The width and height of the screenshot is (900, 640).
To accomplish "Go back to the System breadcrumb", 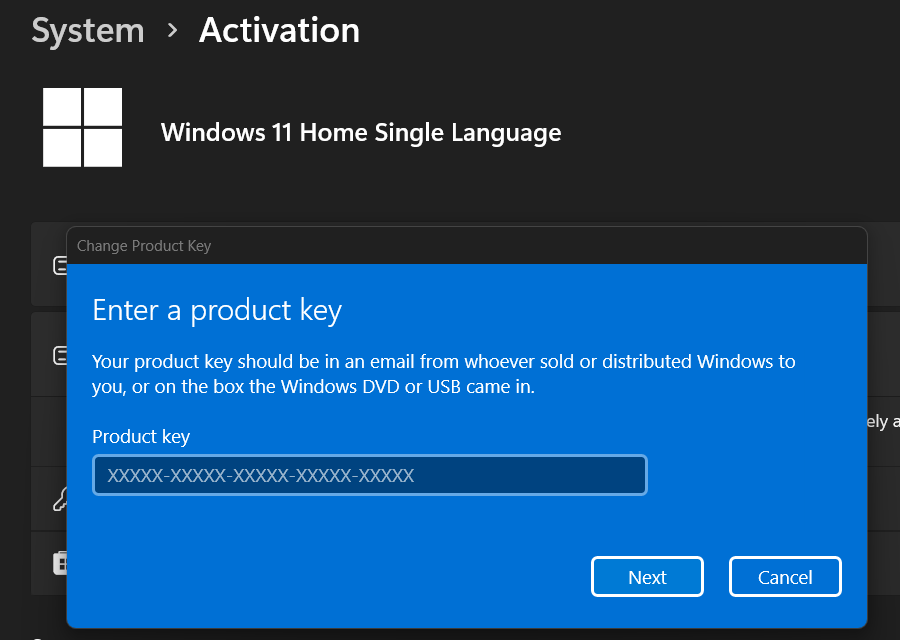I will click(x=88, y=30).
